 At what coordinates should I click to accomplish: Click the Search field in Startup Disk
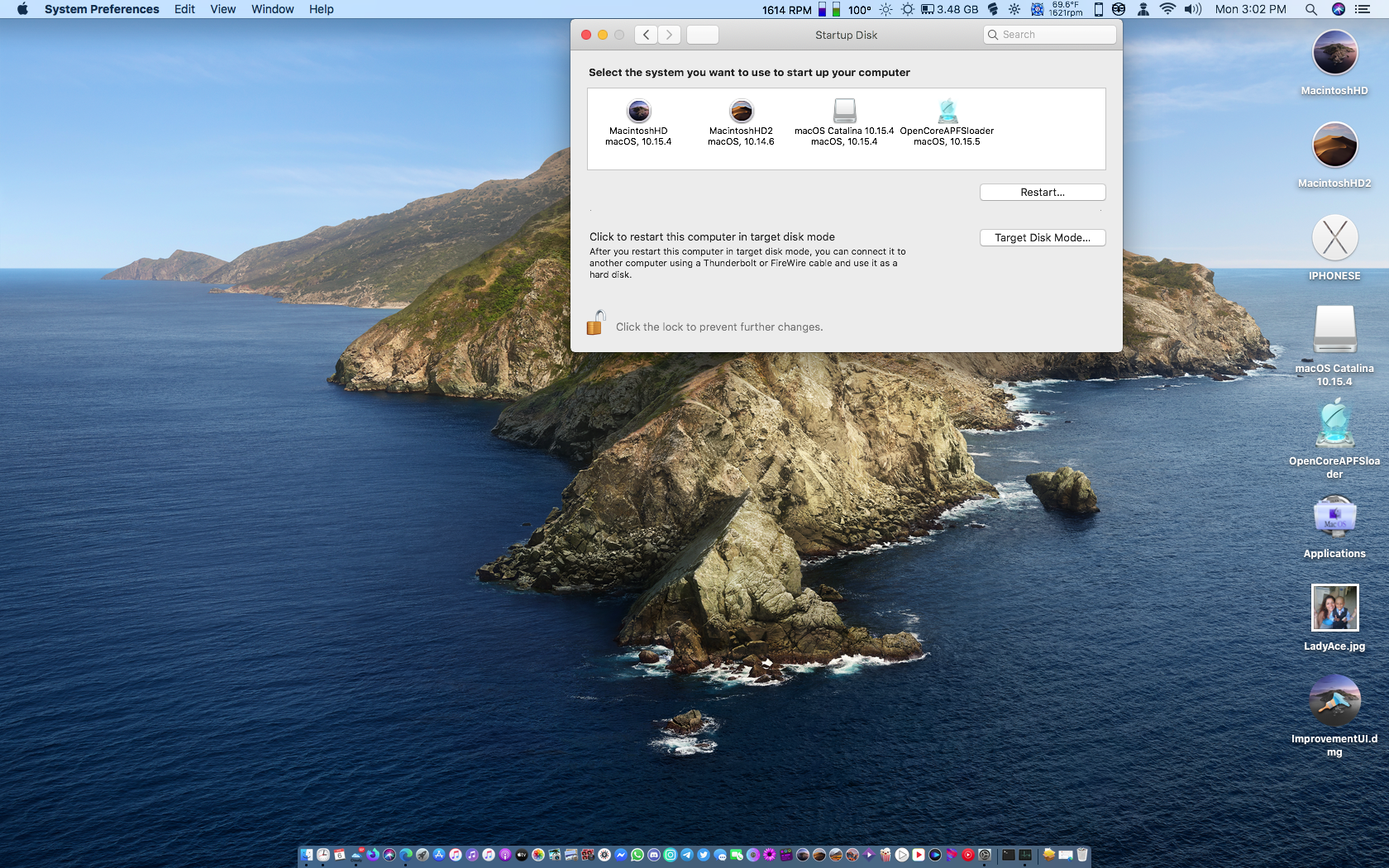point(1050,35)
